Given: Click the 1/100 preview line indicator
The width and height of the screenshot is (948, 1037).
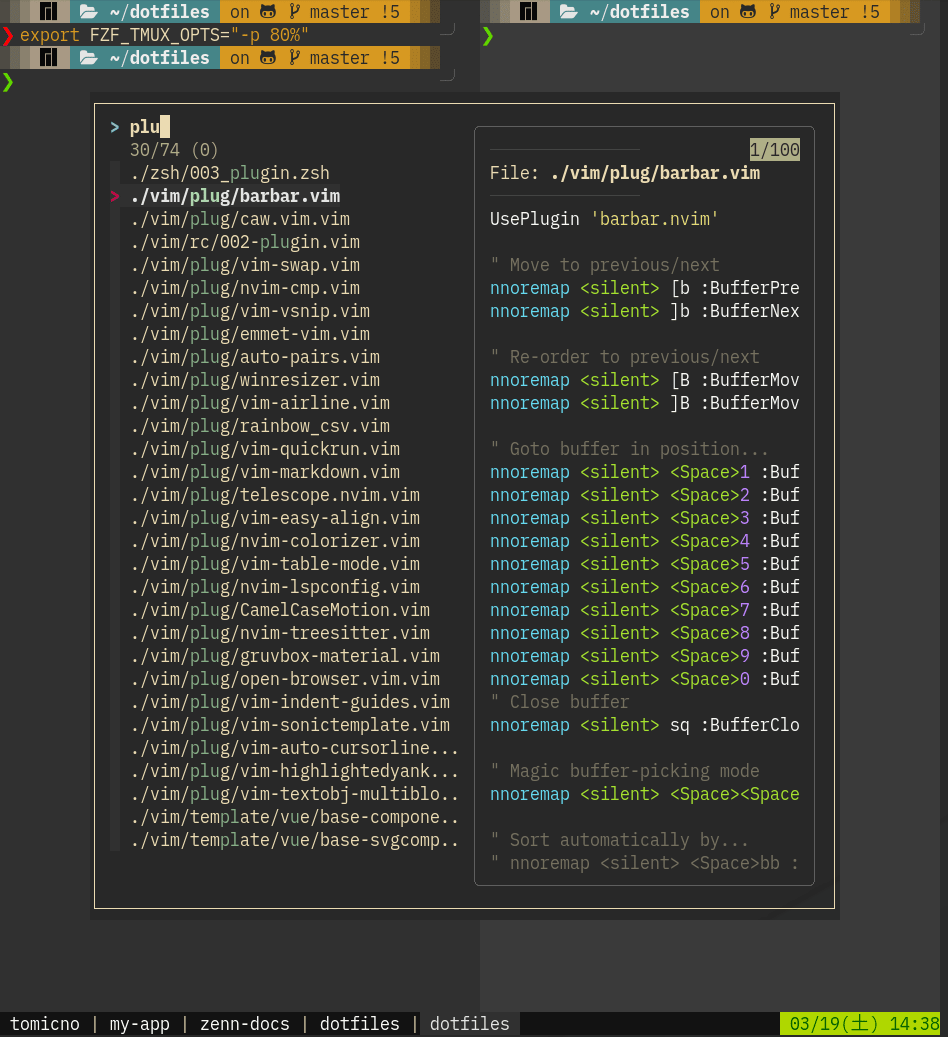Looking at the screenshot, I should click(x=775, y=149).
